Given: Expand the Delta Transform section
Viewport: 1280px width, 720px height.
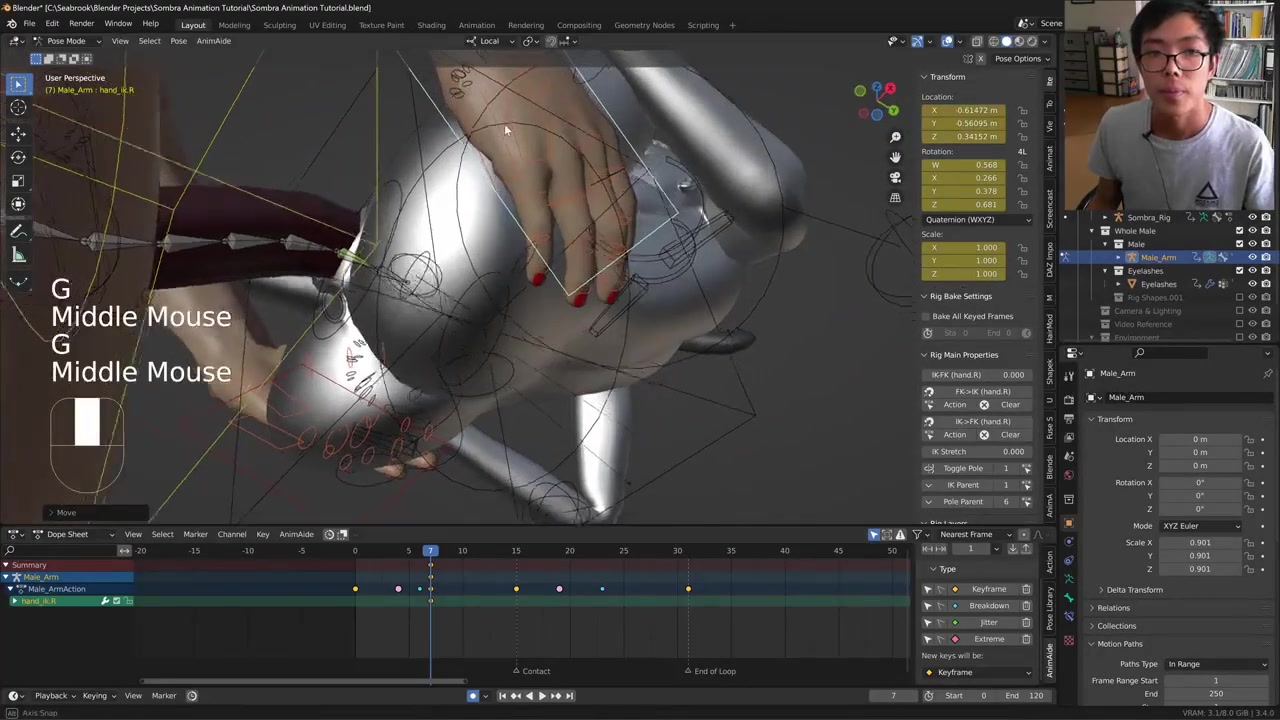Looking at the screenshot, I should (1134, 590).
